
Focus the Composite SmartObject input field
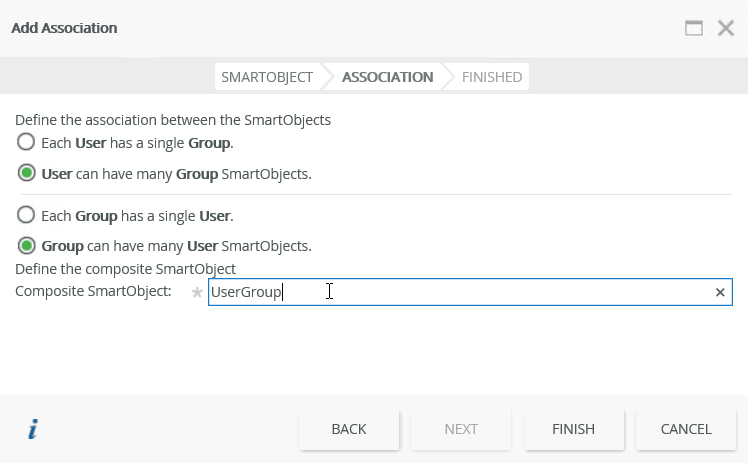(460, 292)
